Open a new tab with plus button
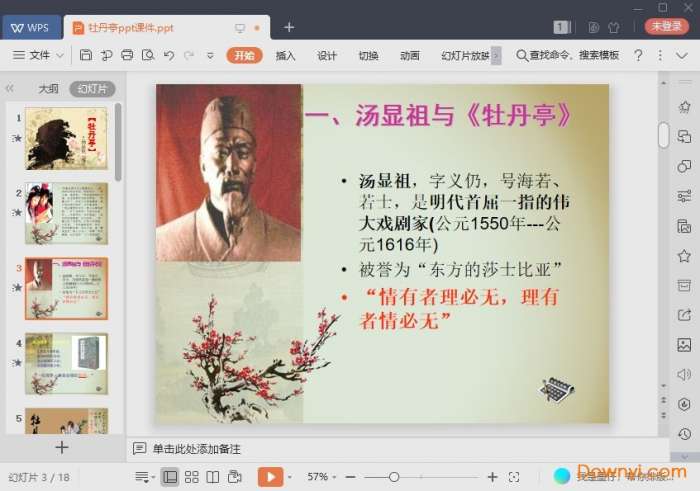The height and width of the screenshot is (491, 700). [x=289, y=27]
